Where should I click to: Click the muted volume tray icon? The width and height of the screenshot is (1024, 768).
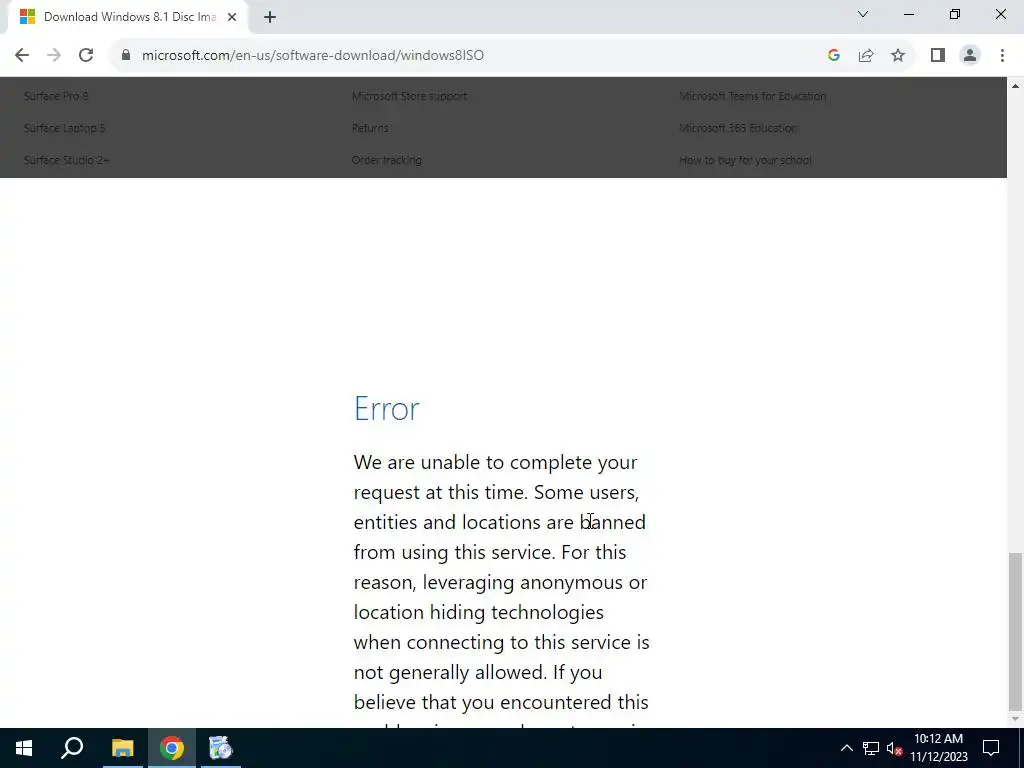(895, 748)
